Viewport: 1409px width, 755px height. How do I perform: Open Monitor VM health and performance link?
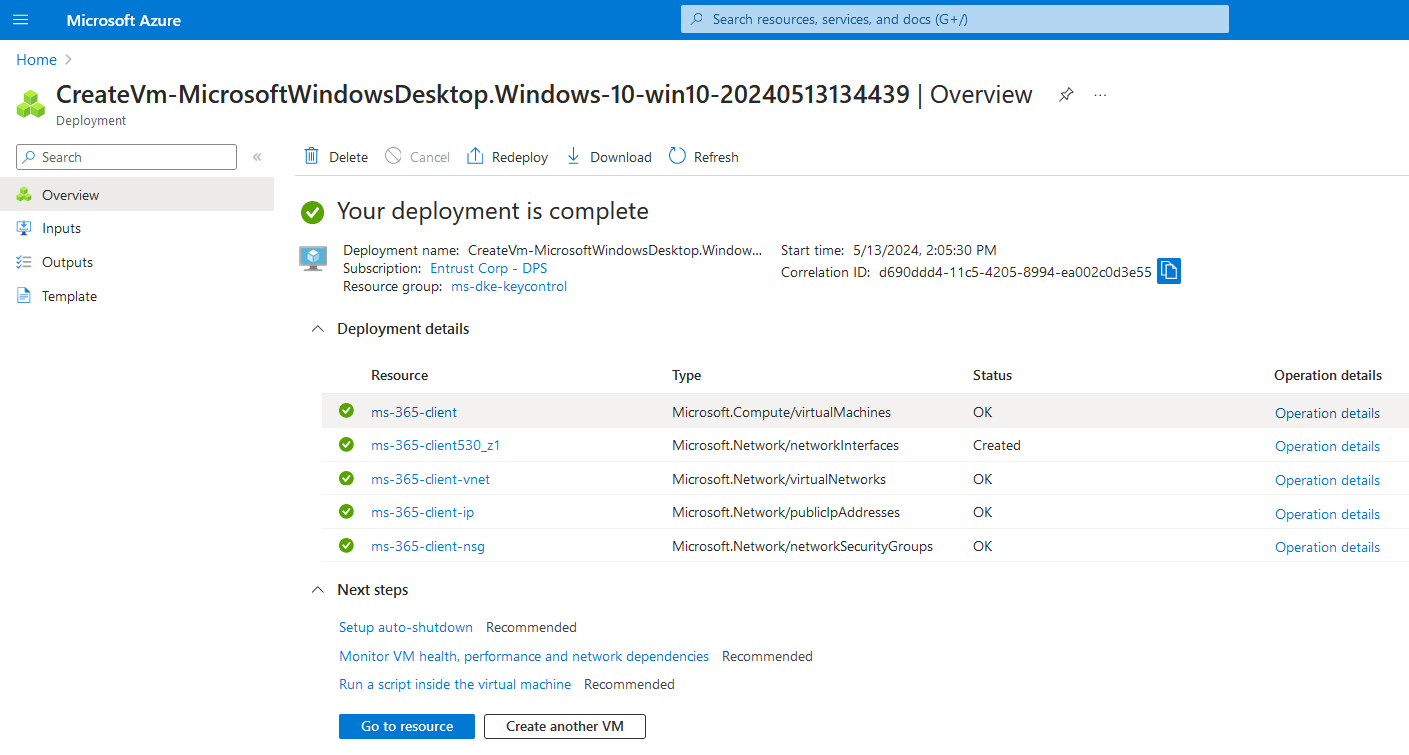(524, 656)
